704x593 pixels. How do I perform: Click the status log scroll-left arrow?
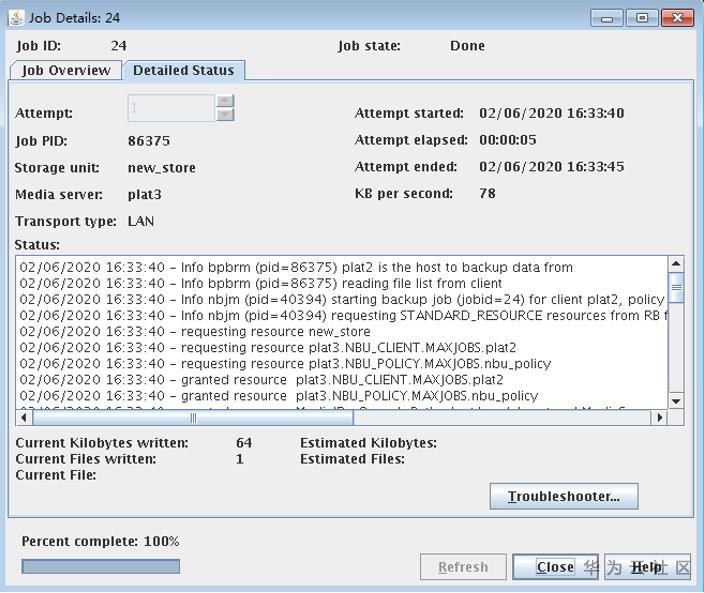pos(24,418)
